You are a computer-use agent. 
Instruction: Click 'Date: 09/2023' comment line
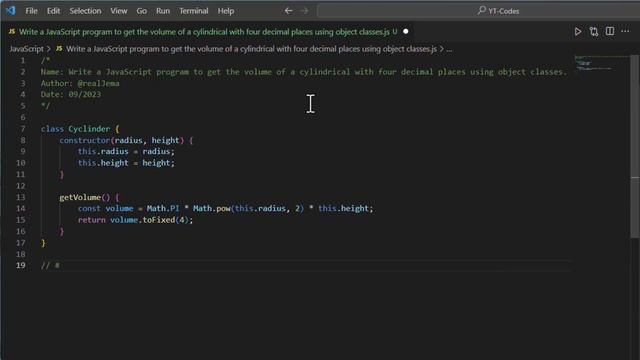[x=71, y=94]
